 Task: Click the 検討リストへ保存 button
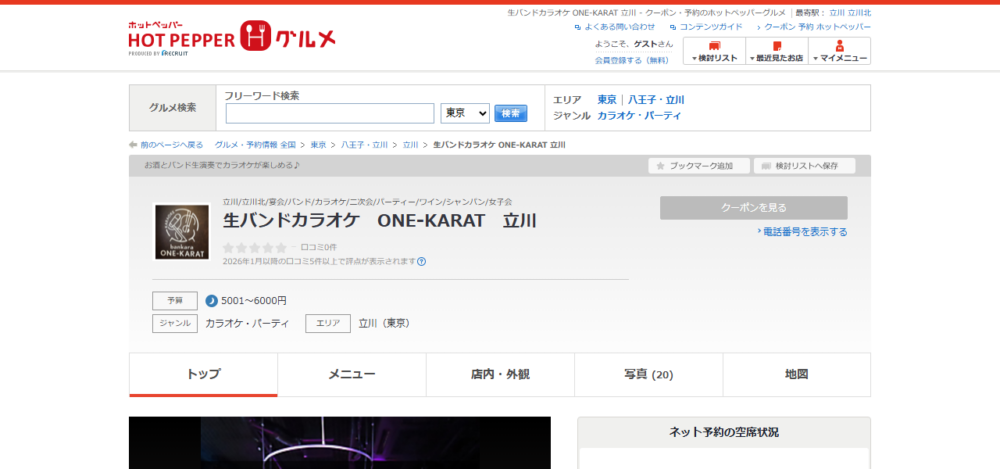pyautogui.click(x=805, y=166)
